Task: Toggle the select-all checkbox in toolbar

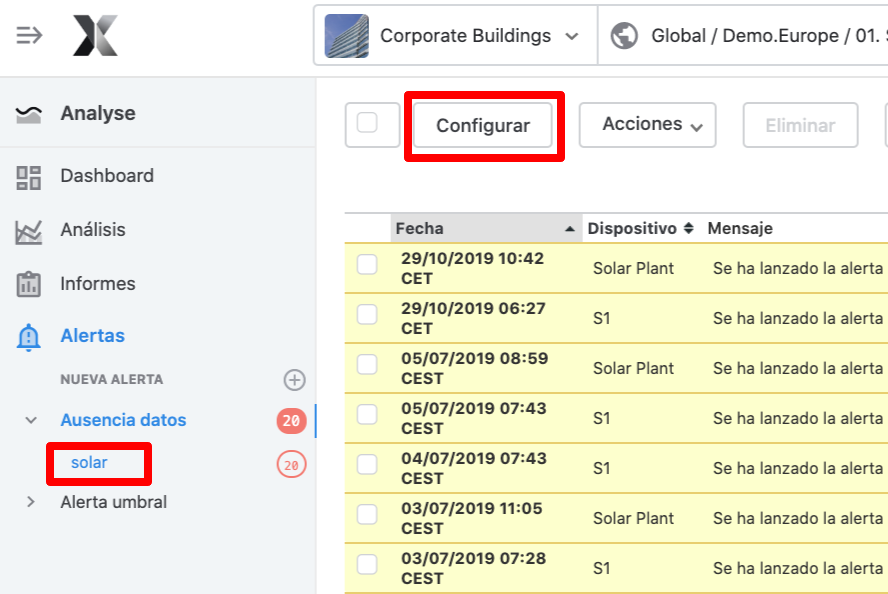Action: (x=367, y=123)
